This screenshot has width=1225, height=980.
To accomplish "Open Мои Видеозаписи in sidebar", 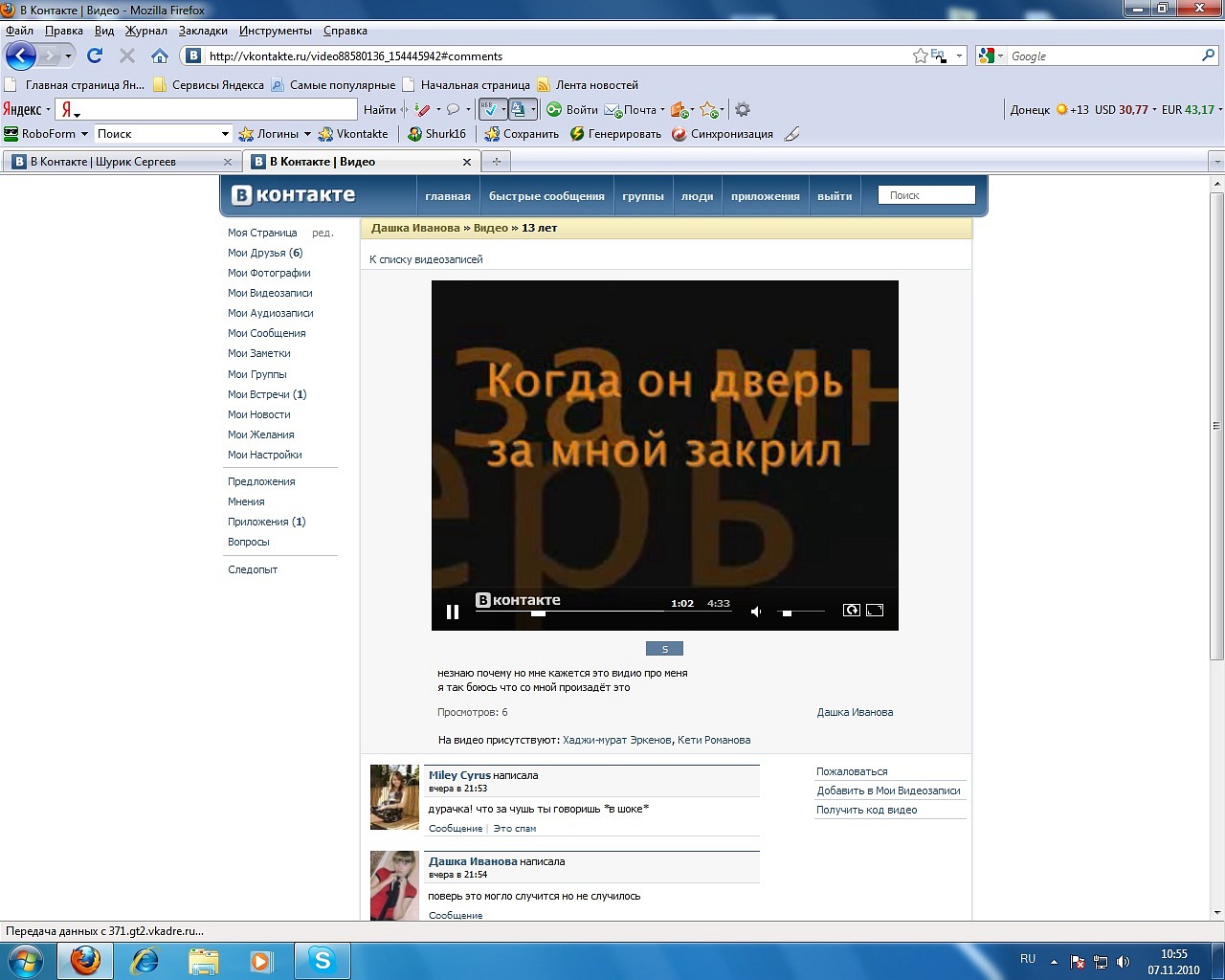I will (270, 293).
